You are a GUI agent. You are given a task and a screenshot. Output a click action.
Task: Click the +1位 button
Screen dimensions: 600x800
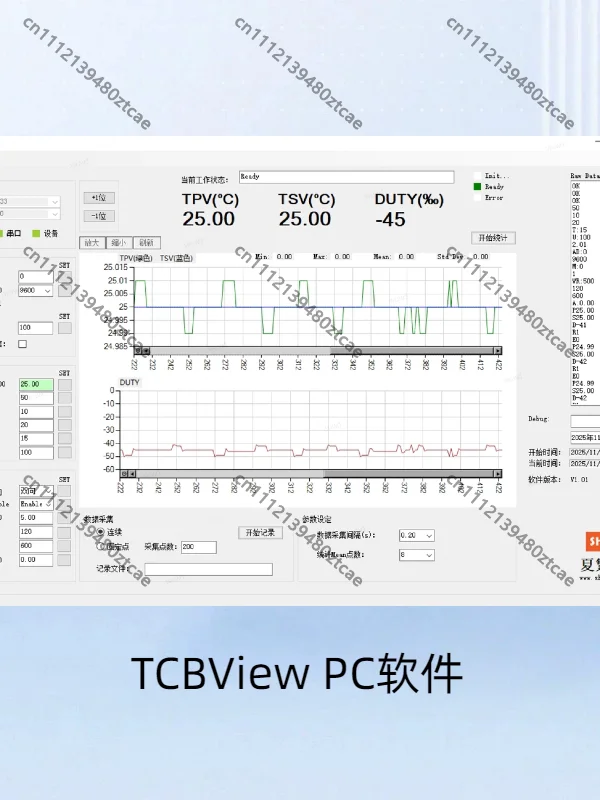coord(99,197)
